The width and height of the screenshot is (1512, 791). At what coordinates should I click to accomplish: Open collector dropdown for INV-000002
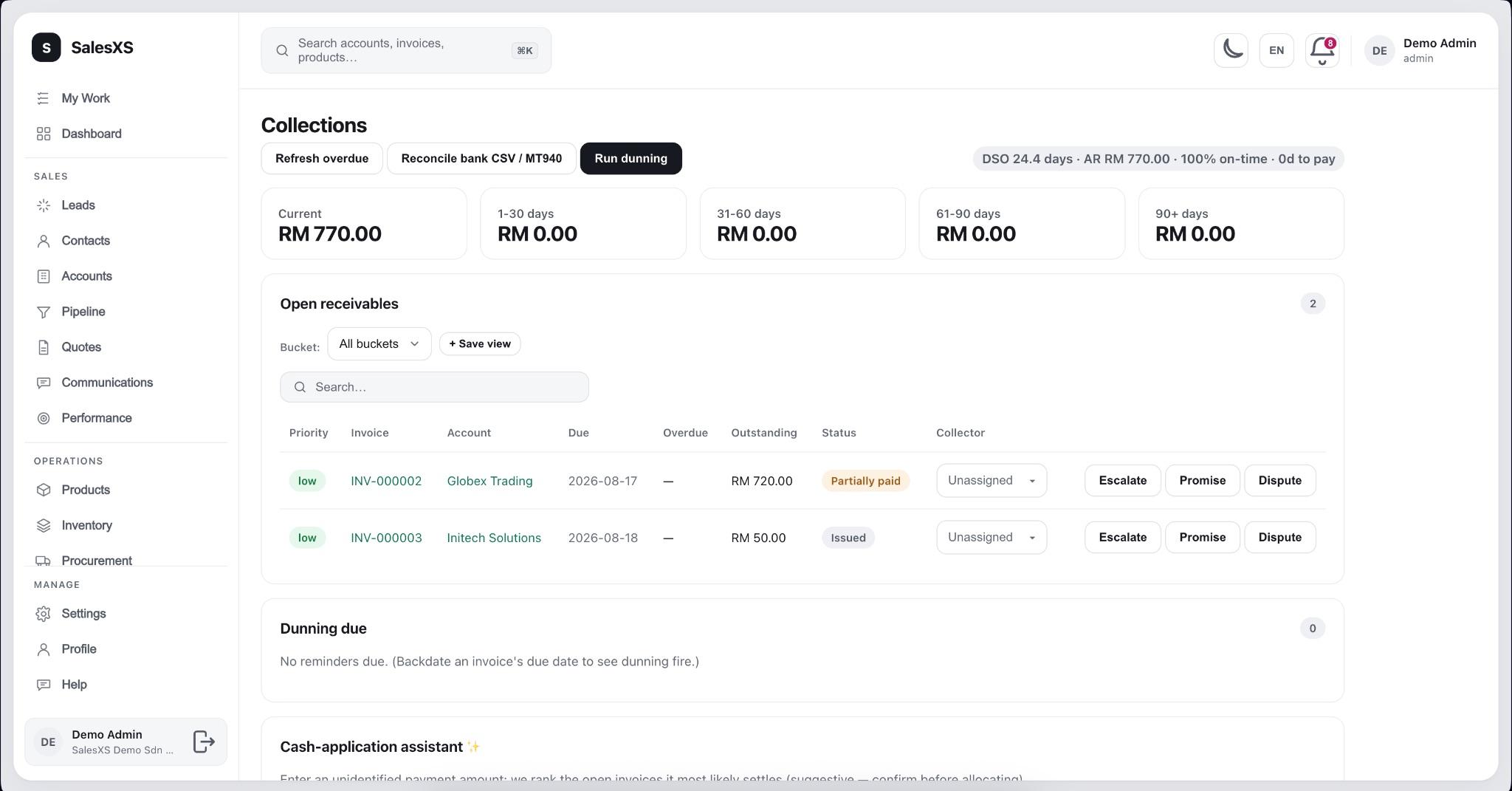click(x=992, y=481)
